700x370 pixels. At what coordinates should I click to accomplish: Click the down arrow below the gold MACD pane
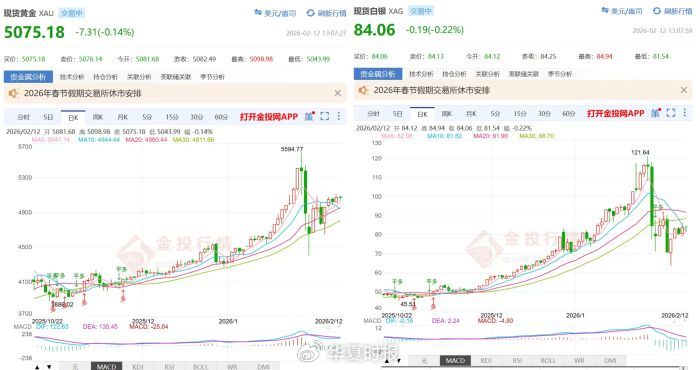[x=49, y=367]
